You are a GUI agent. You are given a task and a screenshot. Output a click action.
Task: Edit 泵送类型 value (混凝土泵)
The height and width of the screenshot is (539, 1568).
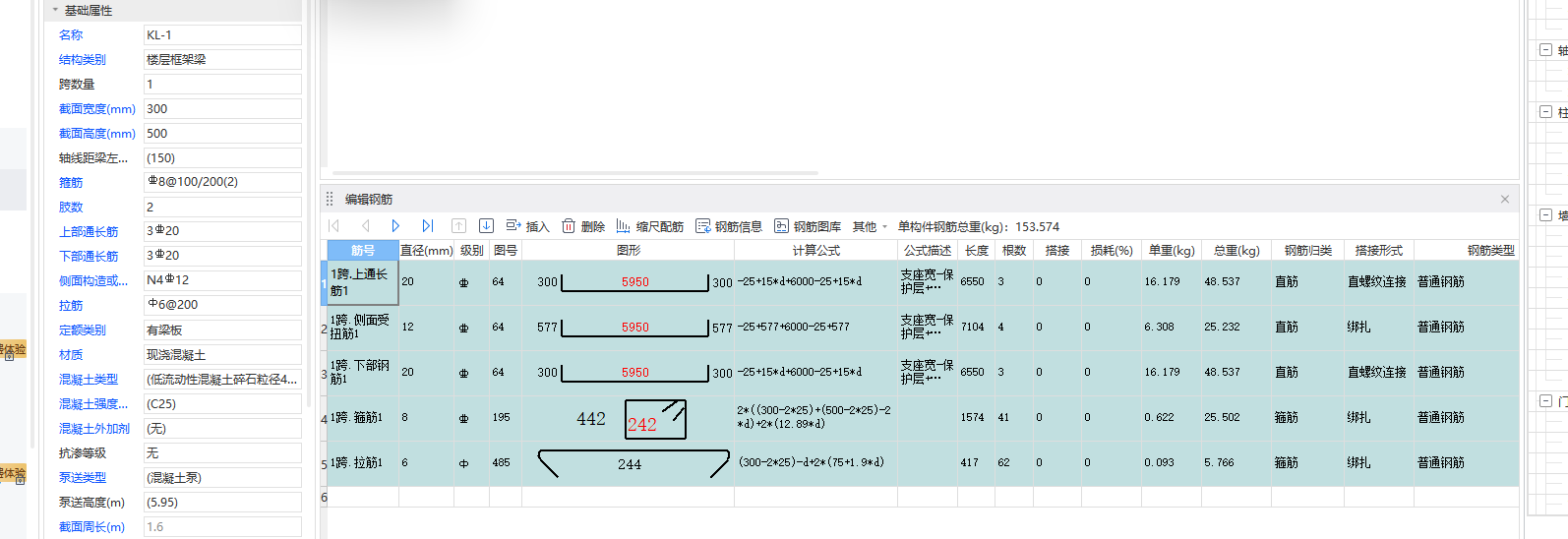(x=222, y=477)
